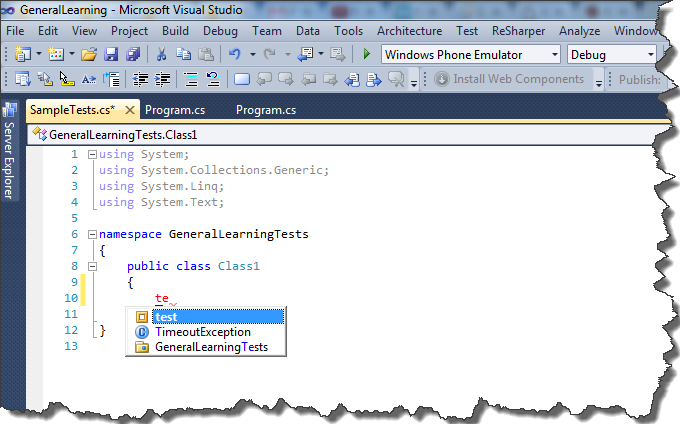Open the Analyze menu
The height and width of the screenshot is (424, 680).
coord(579,31)
